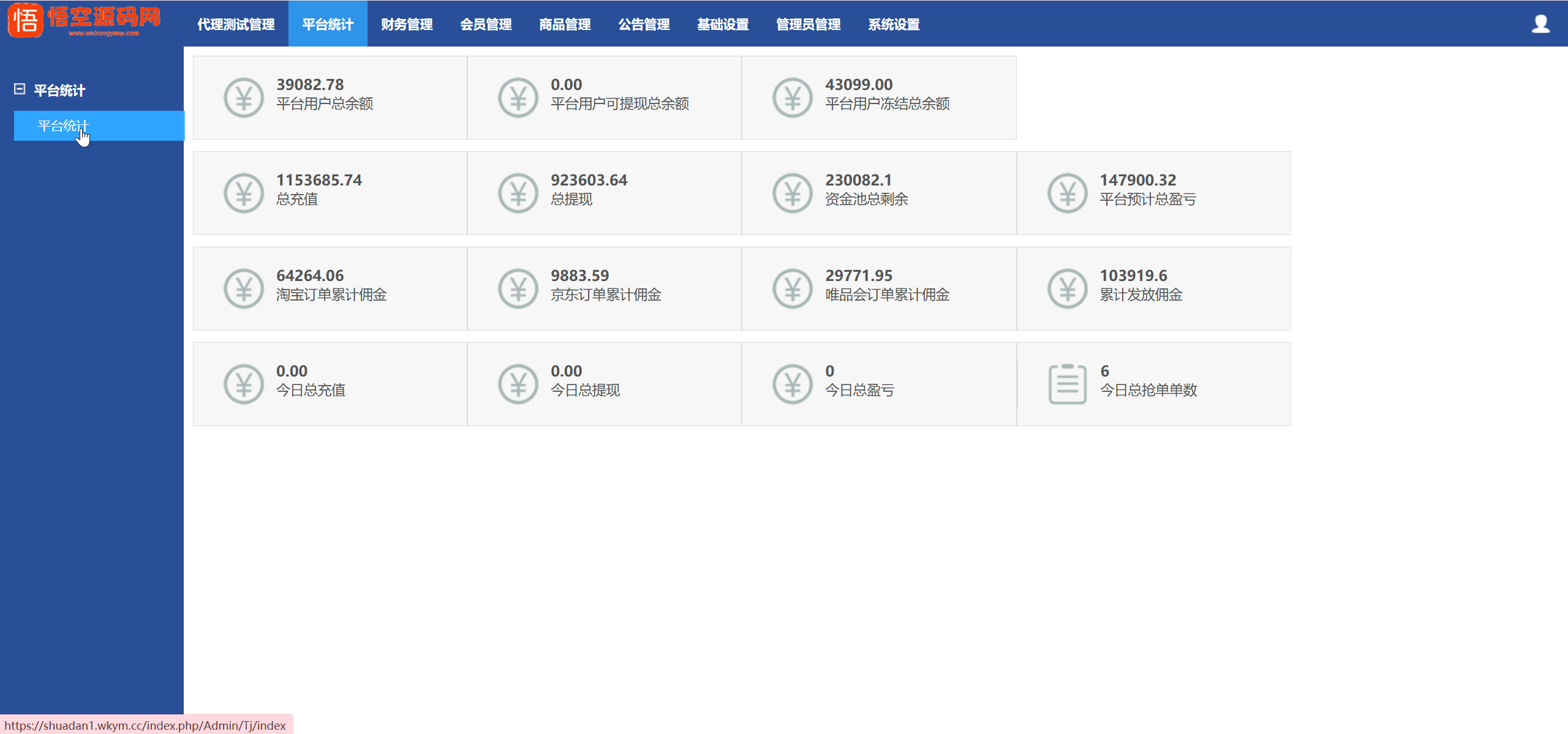
Task: Click the 今日总提现 label
Action: point(585,391)
